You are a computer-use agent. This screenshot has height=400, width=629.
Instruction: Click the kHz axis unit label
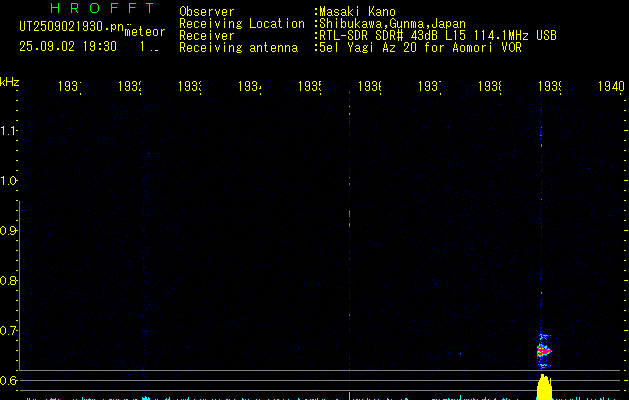10,82
